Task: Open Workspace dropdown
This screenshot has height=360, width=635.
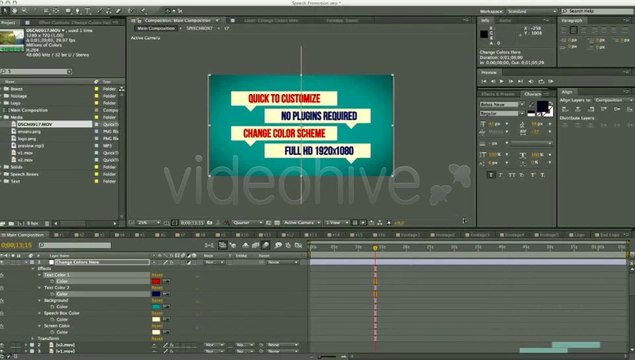Action: [x=532, y=11]
